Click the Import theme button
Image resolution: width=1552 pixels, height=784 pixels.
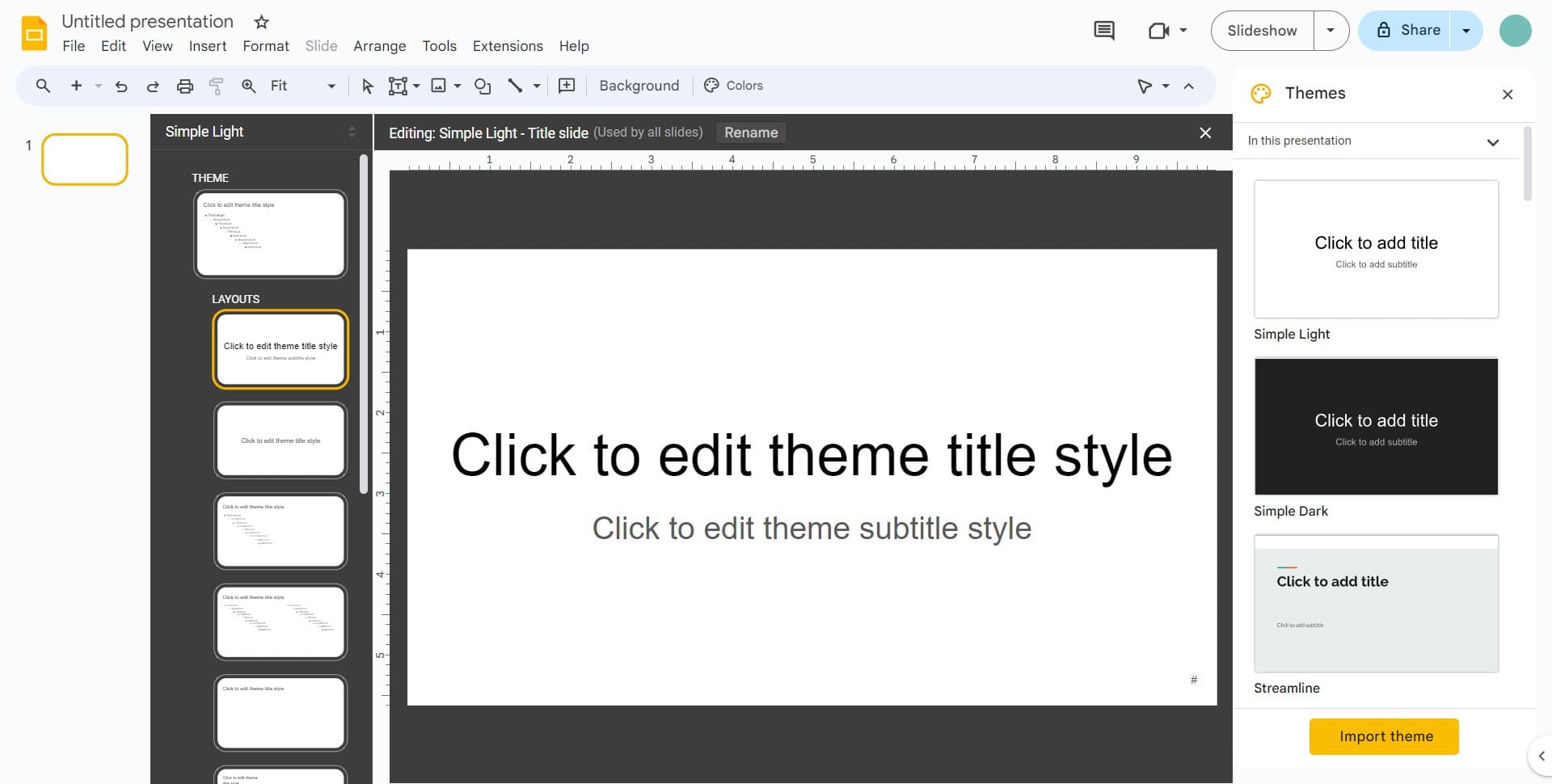(1384, 736)
